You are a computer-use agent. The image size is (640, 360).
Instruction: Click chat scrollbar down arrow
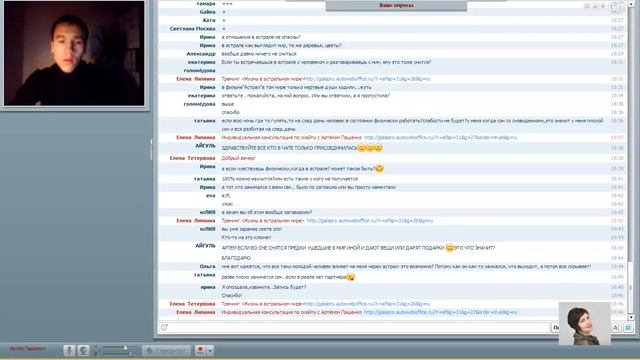(x=631, y=317)
